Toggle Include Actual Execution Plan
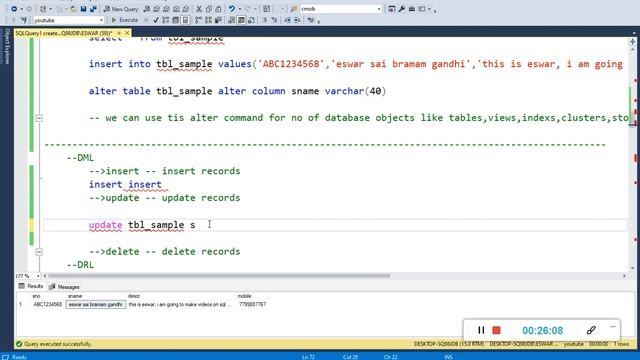 [199, 20]
